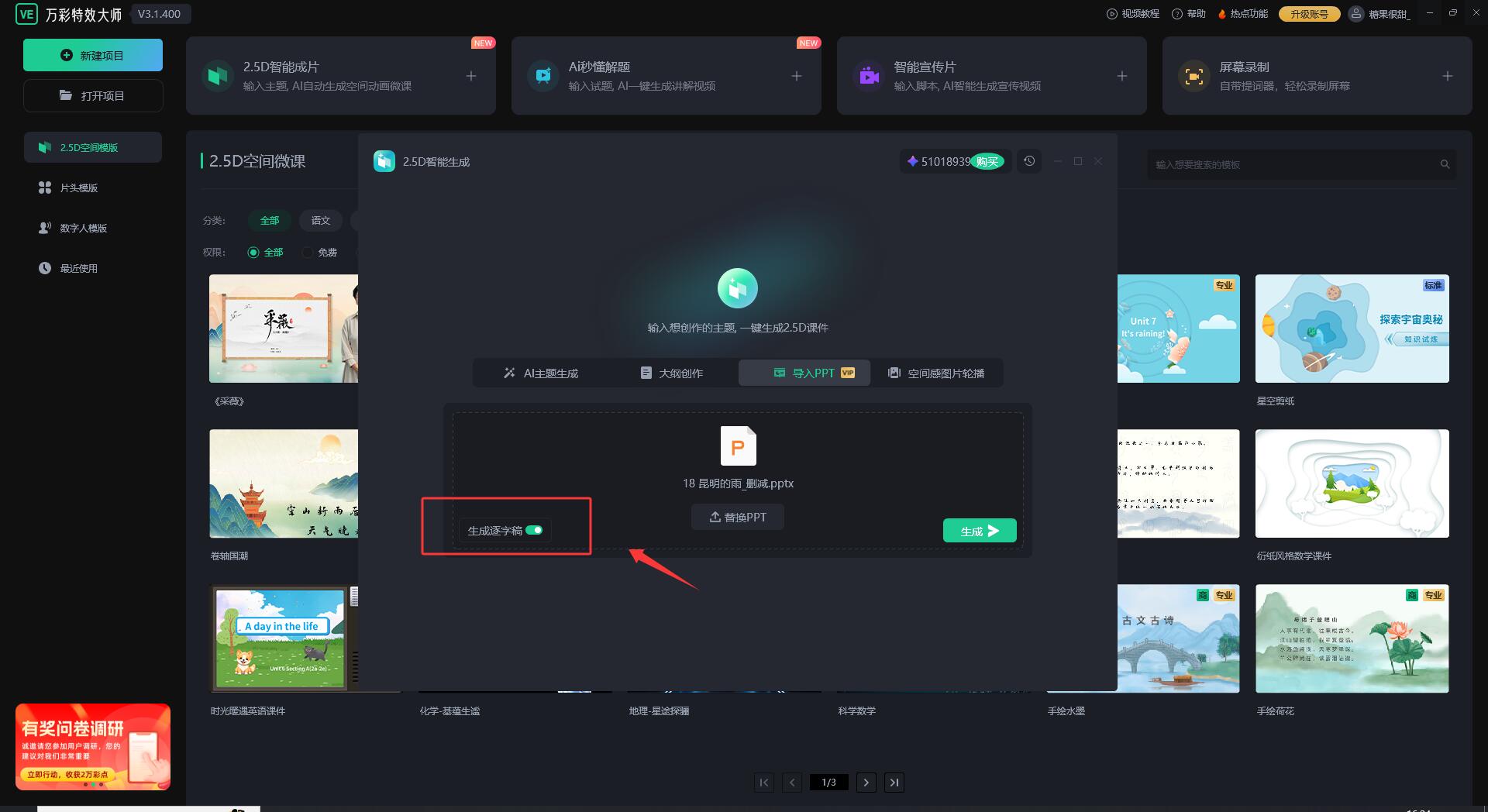The width and height of the screenshot is (1488, 812).
Task: Expand 2.5D智能成片 card plus sign
Action: [x=471, y=76]
